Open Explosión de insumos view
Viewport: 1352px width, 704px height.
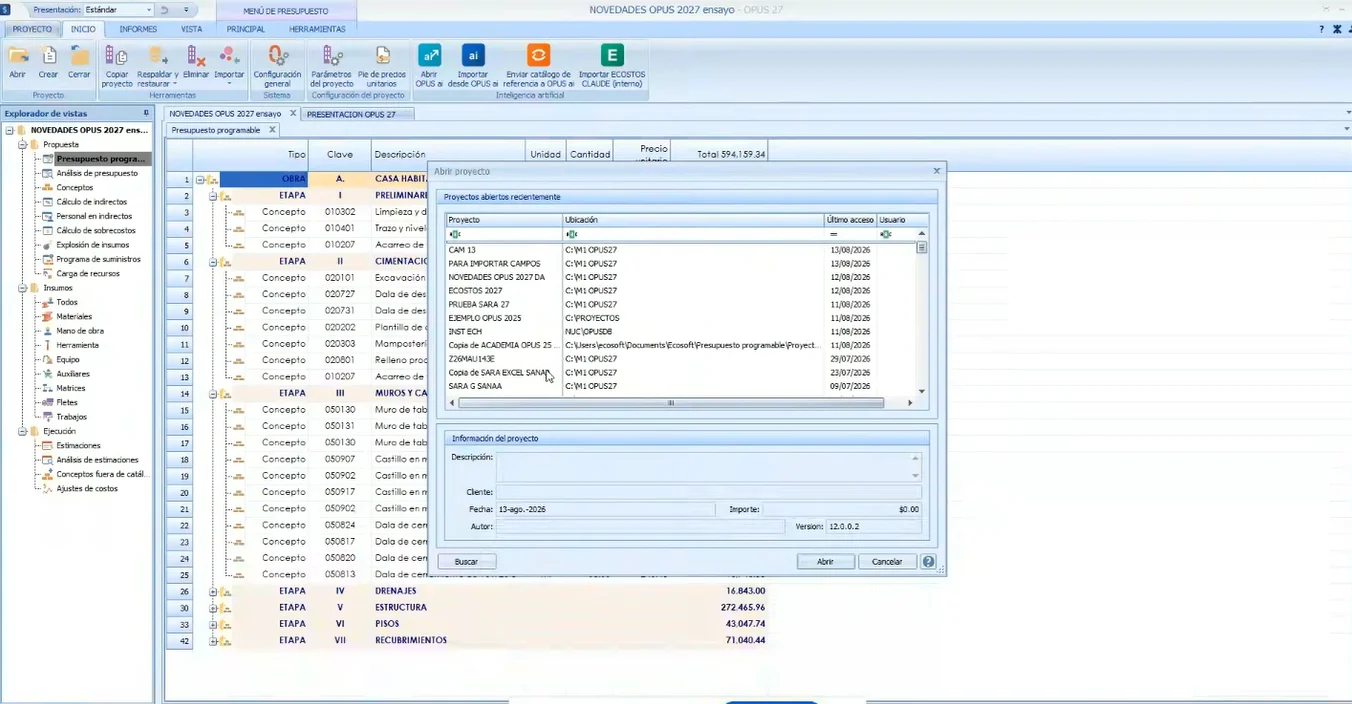92,245
